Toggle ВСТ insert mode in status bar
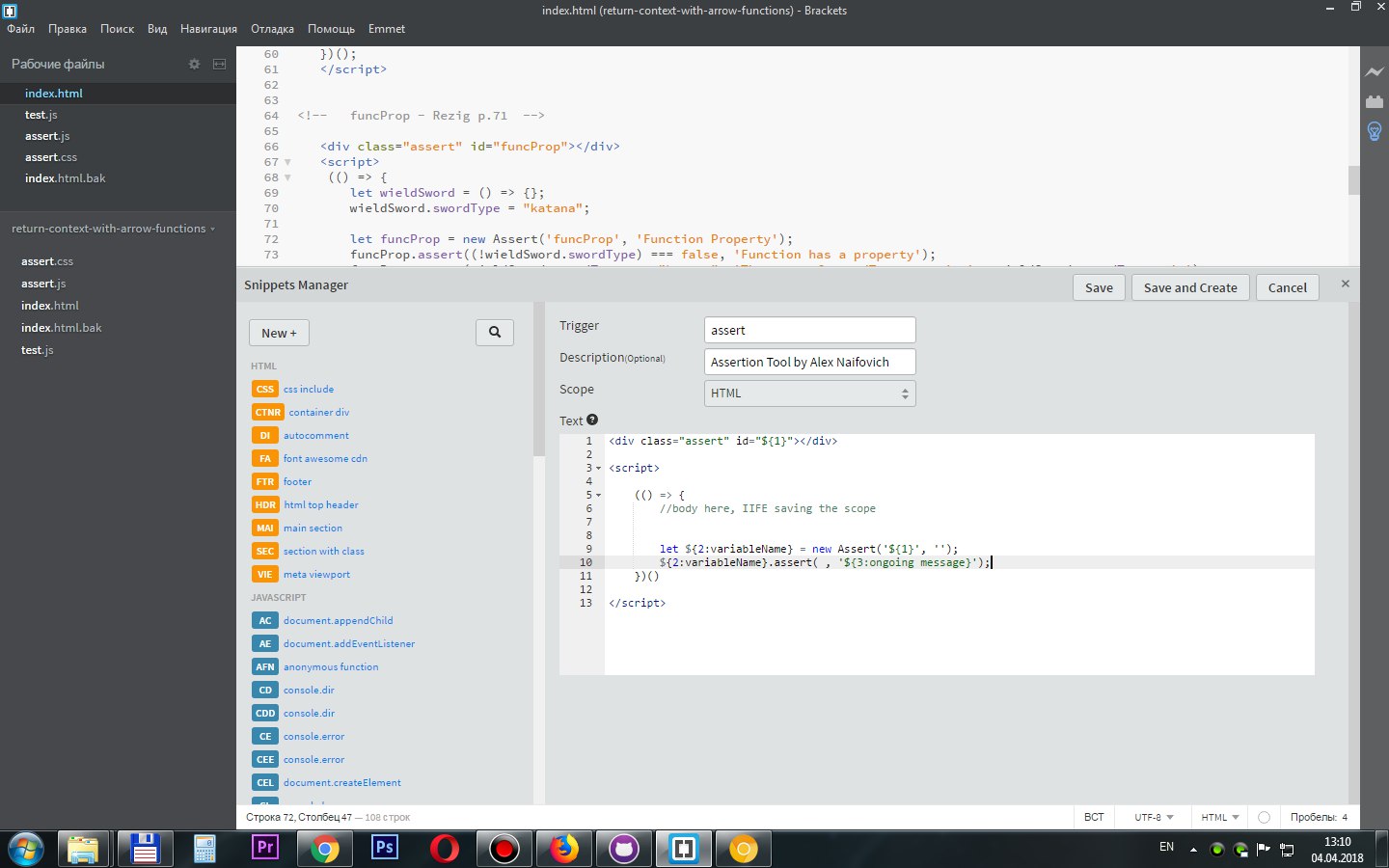Viewport: 1389px width, 868px height. coord(1094,817)
